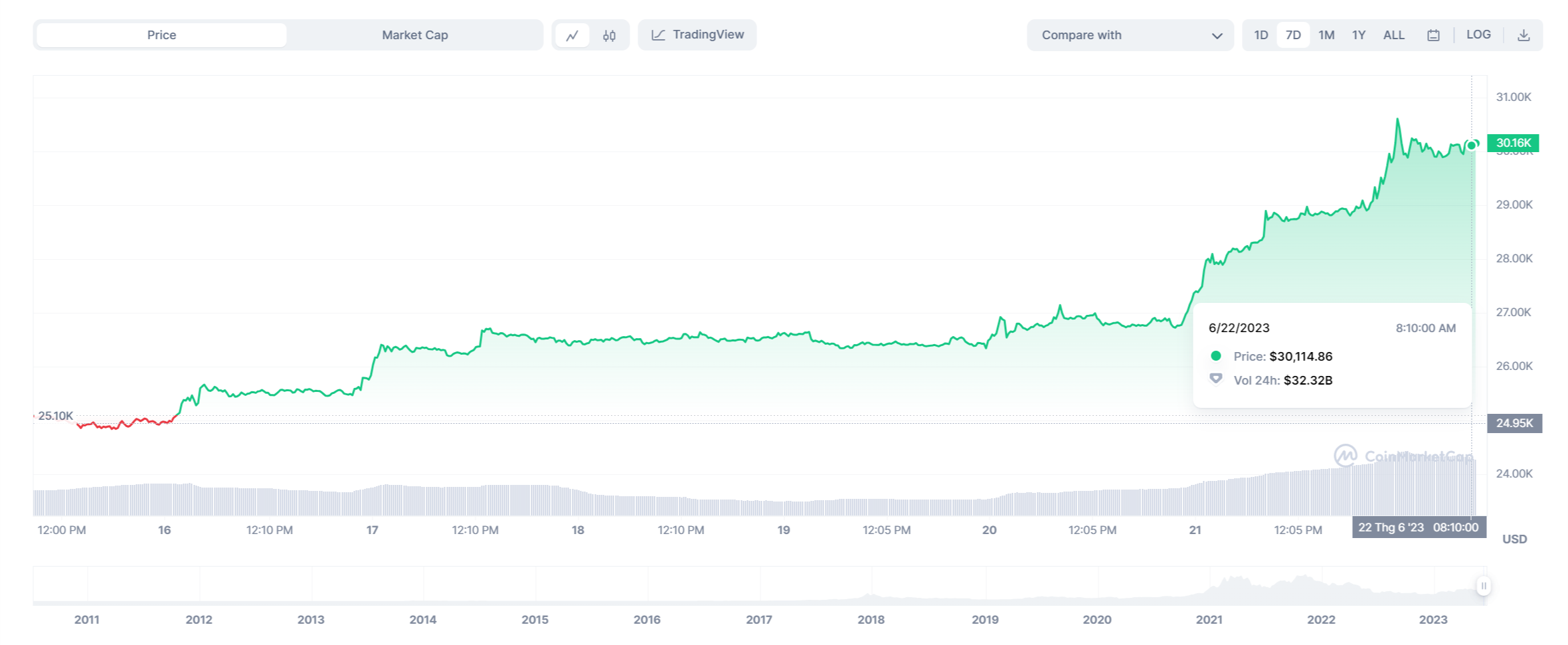The width and height of the screenshot is (1568, 645).
Task: Click the date label 19 on the x-axis
Action: click(x=784, y=530)
